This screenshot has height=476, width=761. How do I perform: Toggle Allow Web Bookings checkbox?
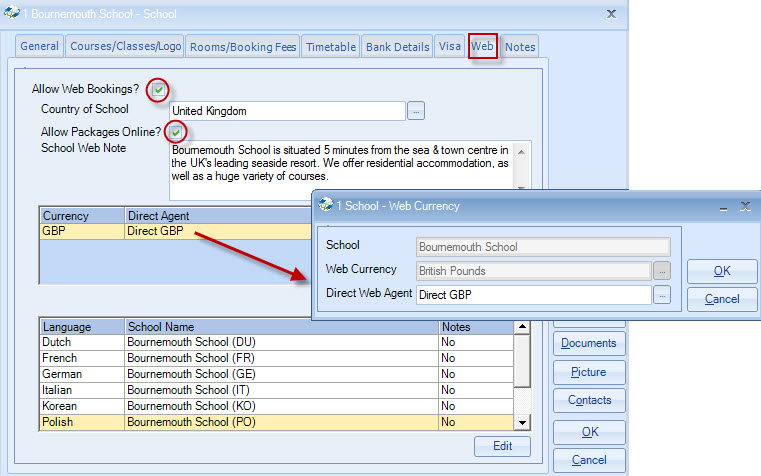click(x=157, y=90)
